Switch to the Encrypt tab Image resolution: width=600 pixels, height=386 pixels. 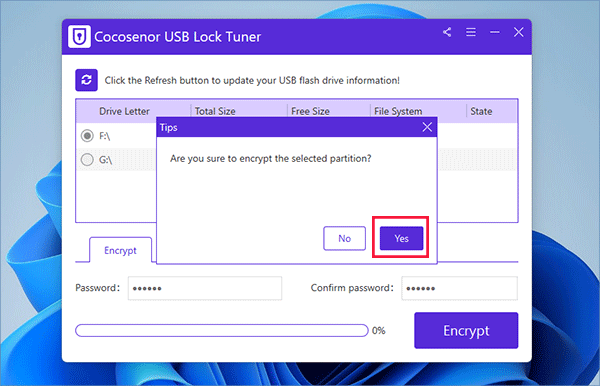tap(120, 250)
